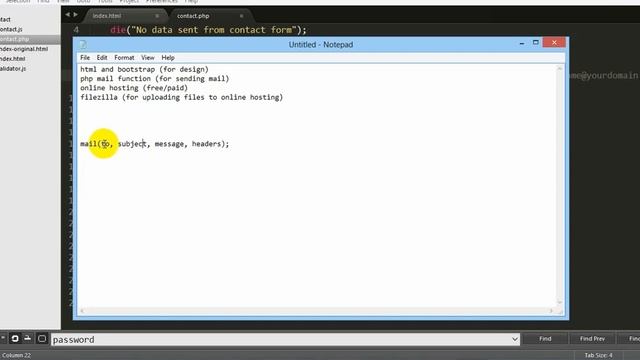Close the contact.php tab
640x360 pixels.
242,16
